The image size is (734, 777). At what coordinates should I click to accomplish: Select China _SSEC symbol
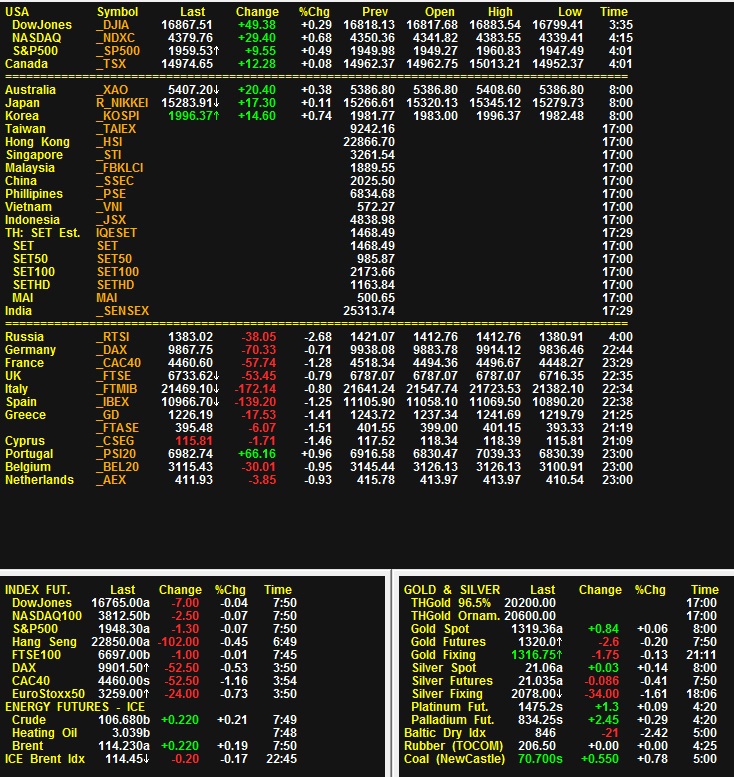click(x=115, y=180)
